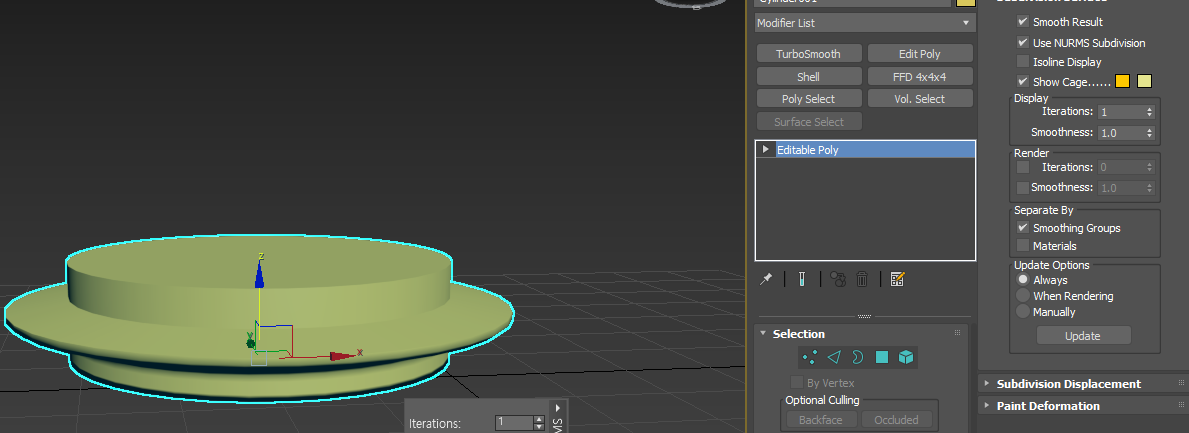Select Polygon sub-object level icon
Image resolution: width=1189 pixels, height=433 pixels.
[x=881, y=357]
